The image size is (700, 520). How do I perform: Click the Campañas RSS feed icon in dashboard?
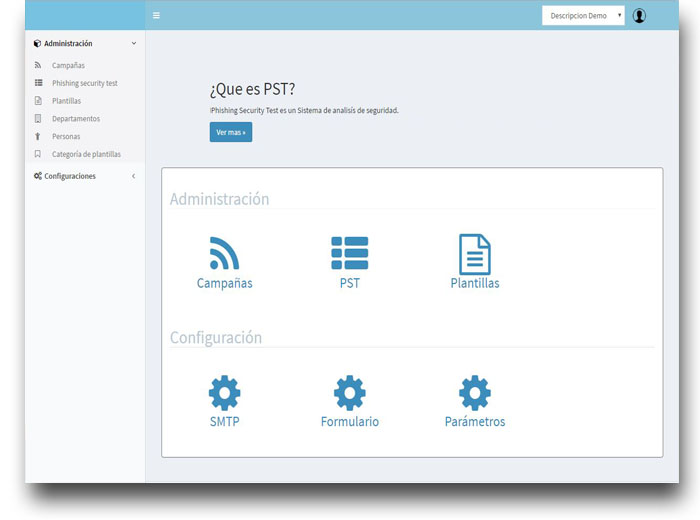click(224, 253)
